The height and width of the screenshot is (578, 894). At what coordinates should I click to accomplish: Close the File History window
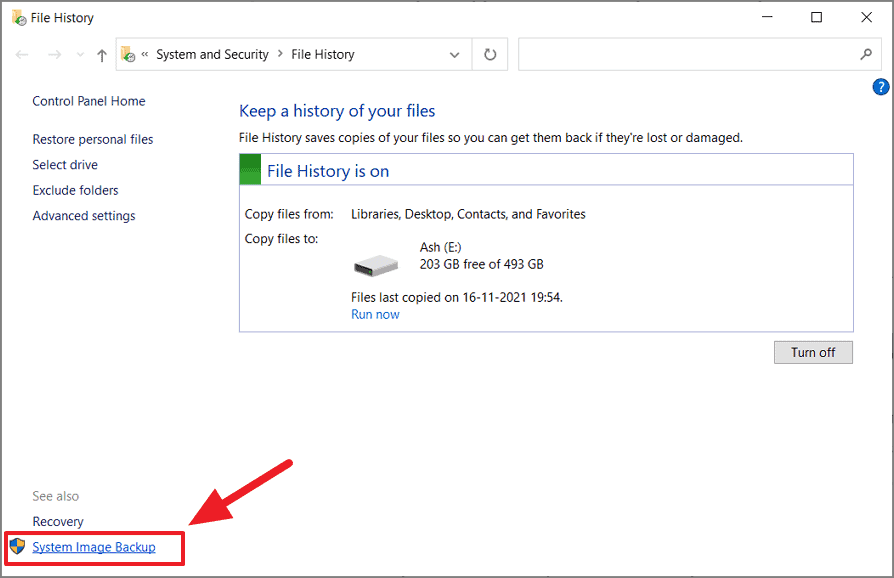pyautogui.click(x=867, y=17)
